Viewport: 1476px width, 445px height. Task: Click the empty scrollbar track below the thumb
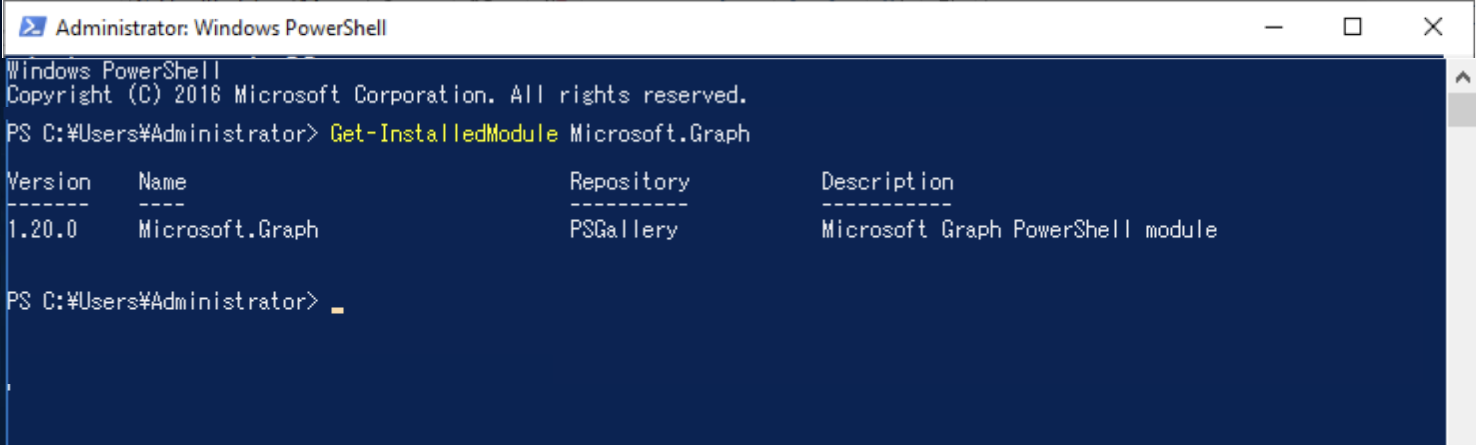(1461, 285)
